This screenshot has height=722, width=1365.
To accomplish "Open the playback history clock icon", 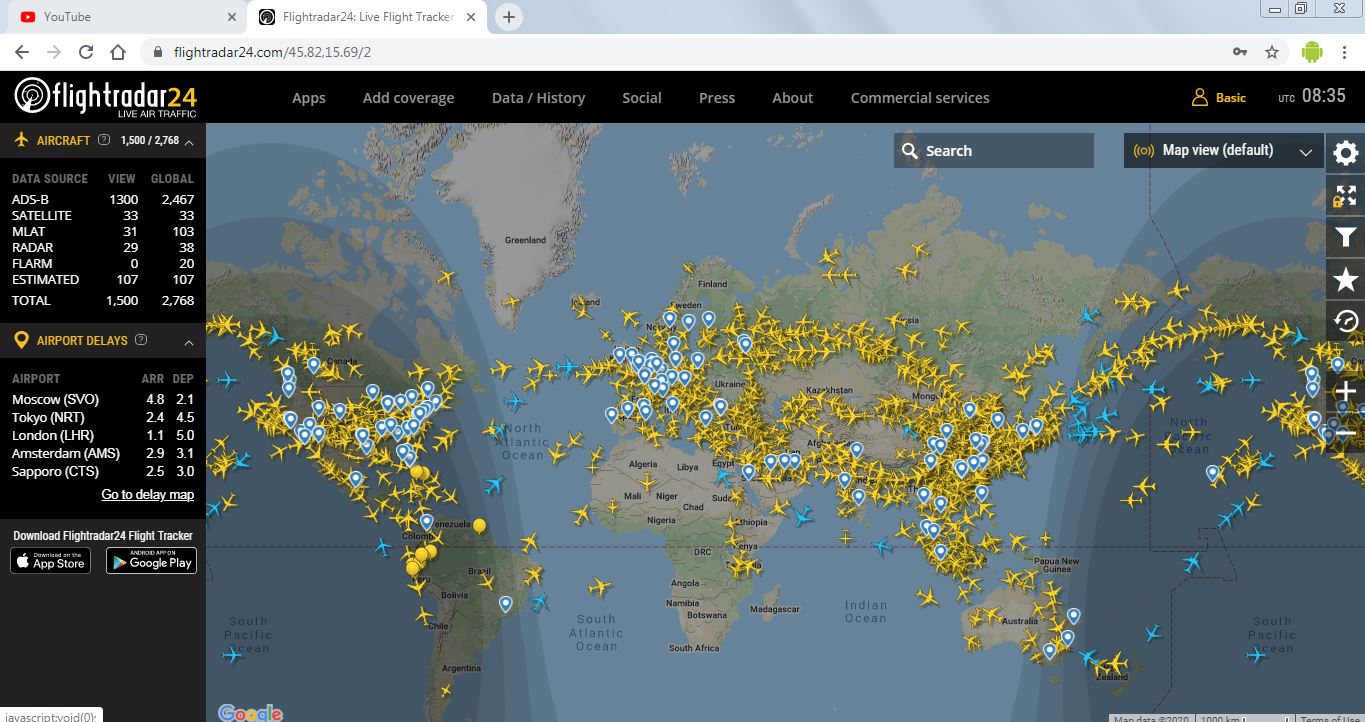I will [x=1346, y=321].
